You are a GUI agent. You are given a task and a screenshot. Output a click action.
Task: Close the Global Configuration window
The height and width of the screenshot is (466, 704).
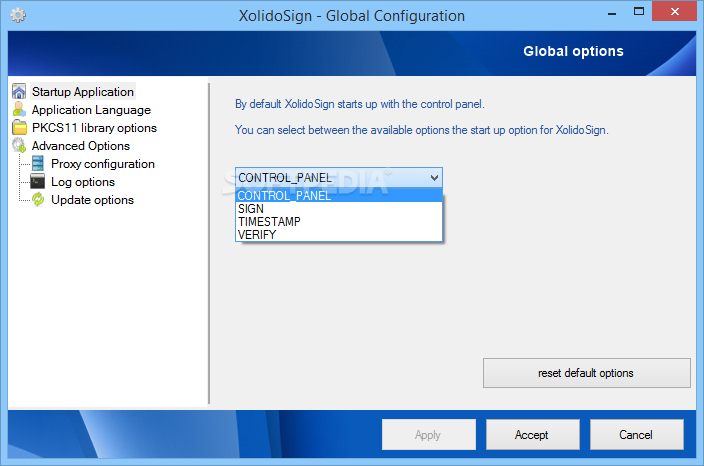coord(674,12)
